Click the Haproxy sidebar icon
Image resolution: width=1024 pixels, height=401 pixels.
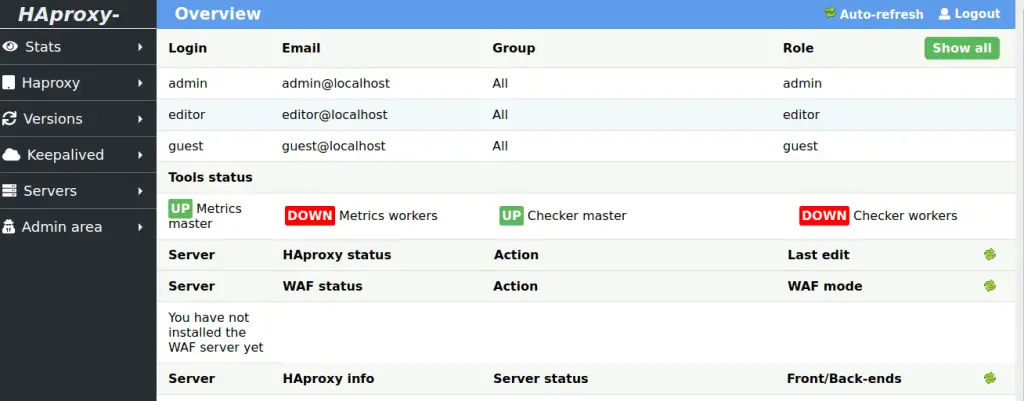tap(8, 83)
